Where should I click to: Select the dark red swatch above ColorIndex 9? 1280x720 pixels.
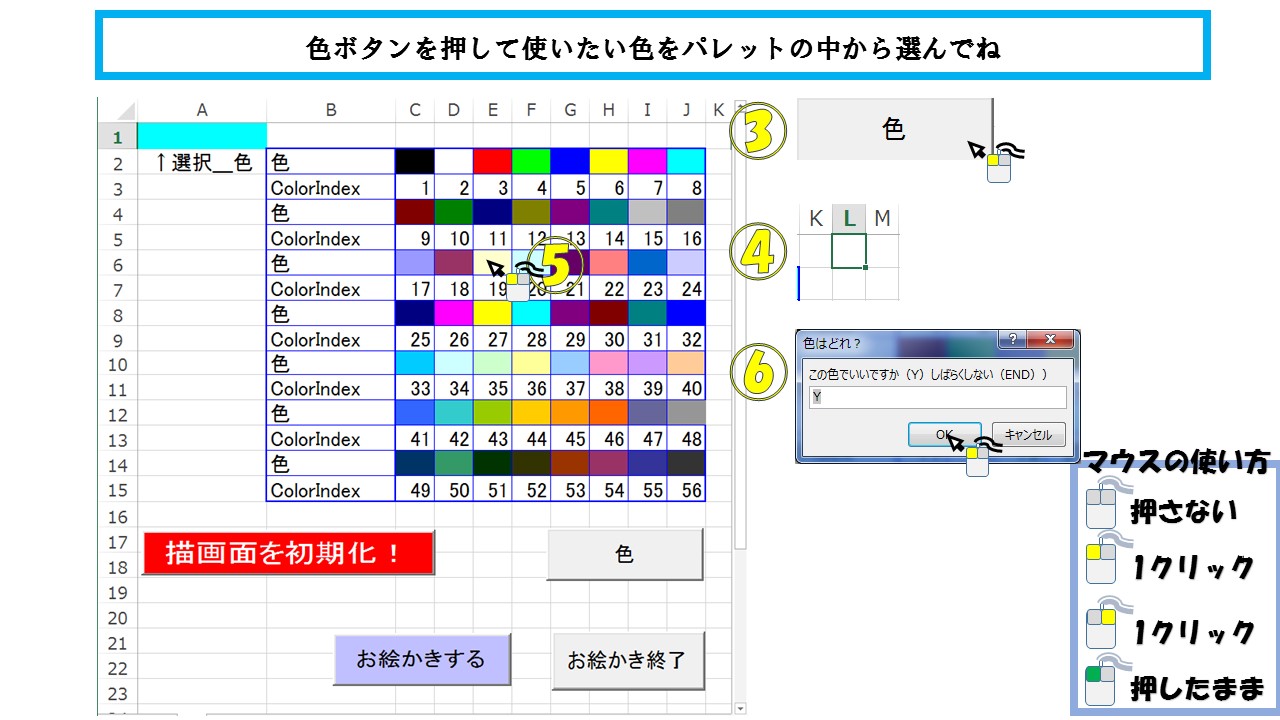click(415, 212)
